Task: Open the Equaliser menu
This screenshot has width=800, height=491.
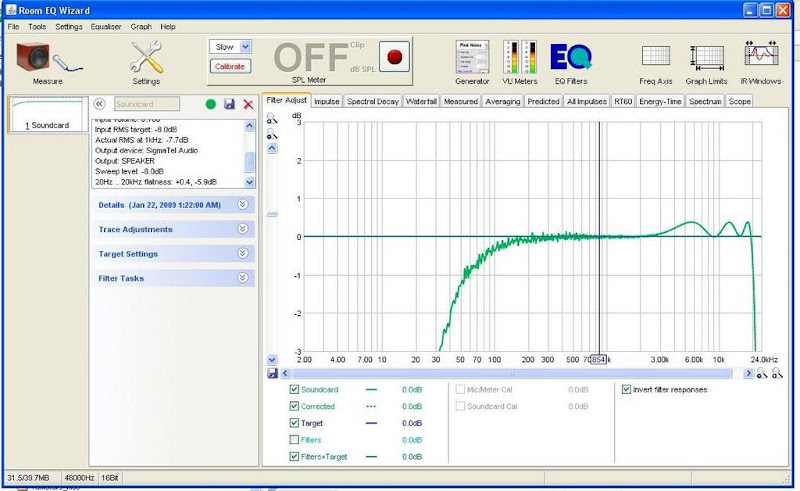Action: coord(105,26)
